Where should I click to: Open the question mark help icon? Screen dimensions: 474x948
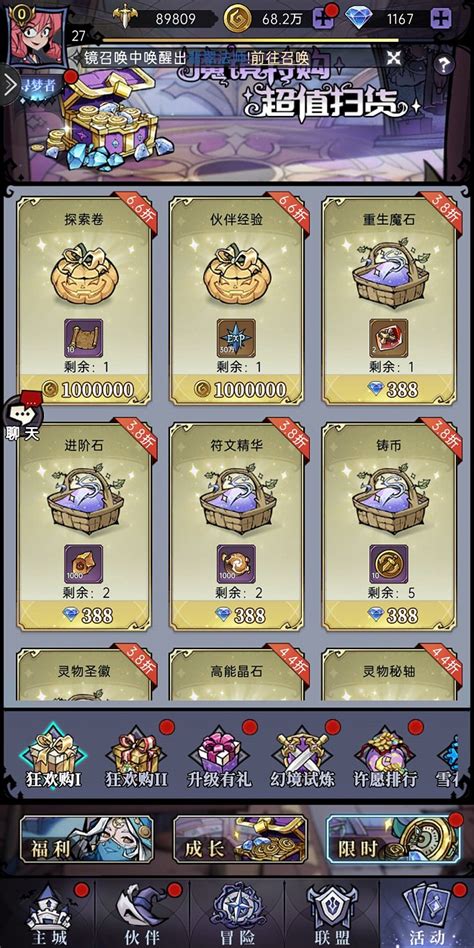point(444,64)
